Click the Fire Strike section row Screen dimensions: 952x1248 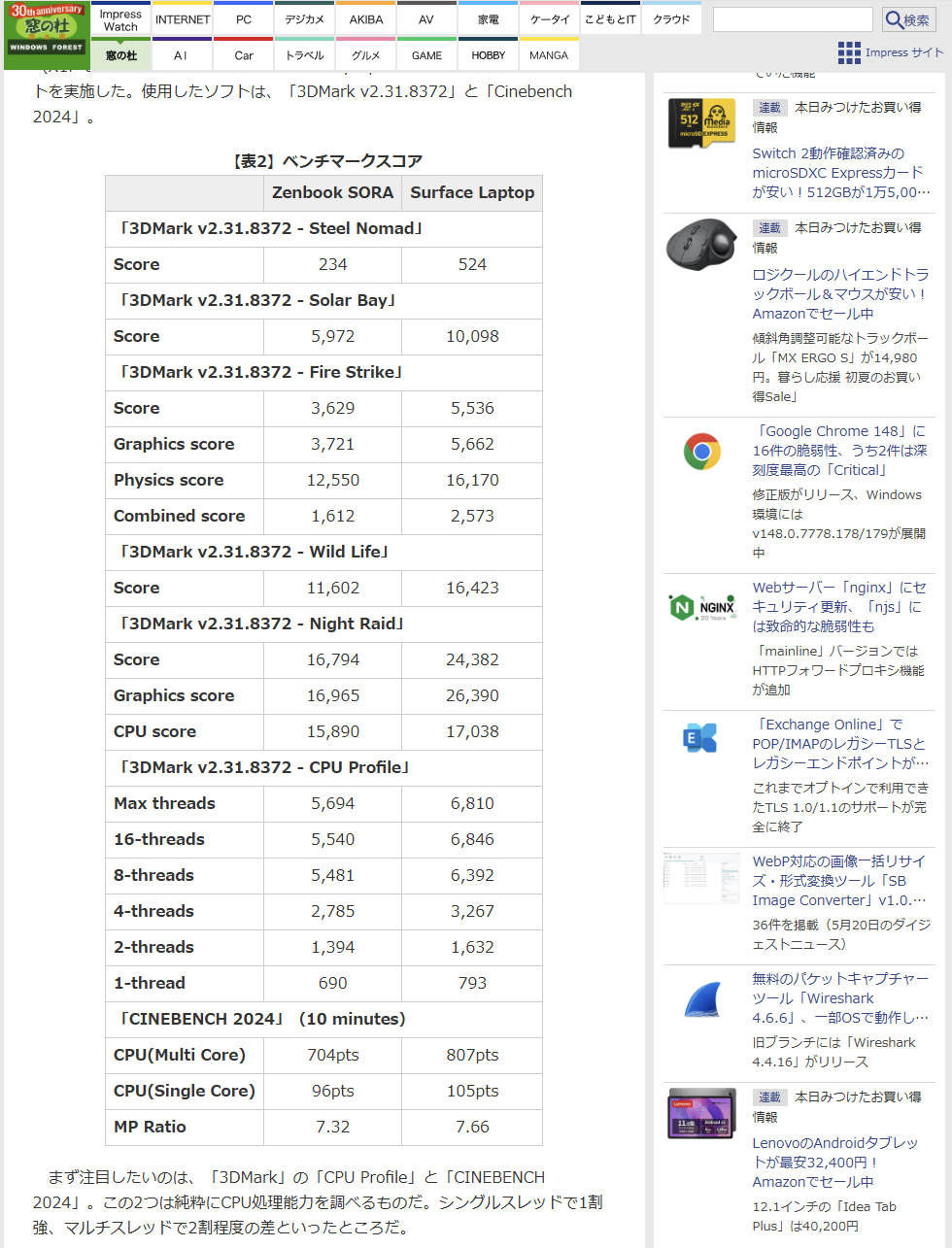click(x=323, y=372)
